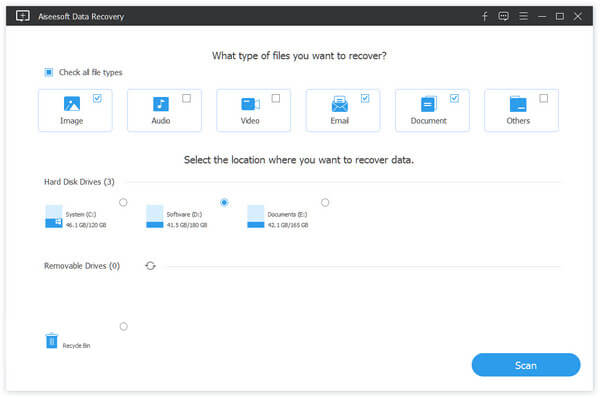
Task: Click the Video camera icon
Action: 251,104
